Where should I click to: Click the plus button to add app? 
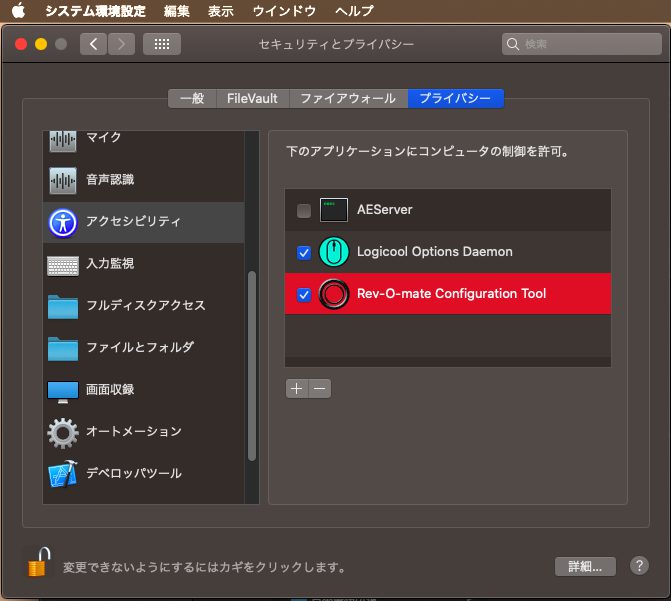click(x=296, y=389)
